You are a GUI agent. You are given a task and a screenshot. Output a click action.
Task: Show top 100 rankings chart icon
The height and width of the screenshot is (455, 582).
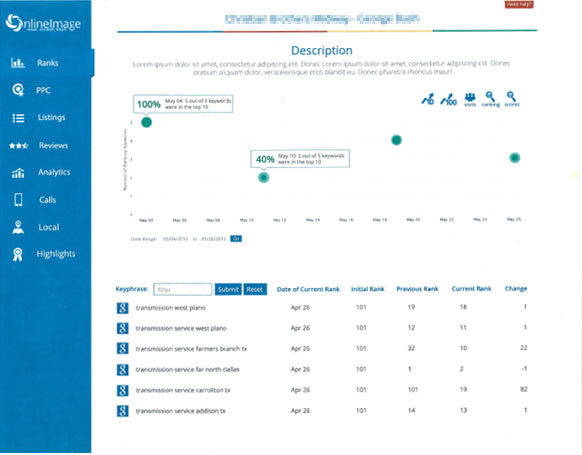click(x=448, y=99)
